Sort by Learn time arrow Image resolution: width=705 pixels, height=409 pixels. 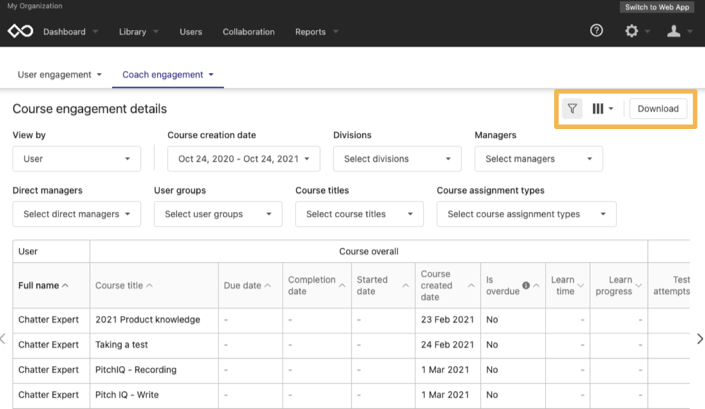tap(580, 285)
